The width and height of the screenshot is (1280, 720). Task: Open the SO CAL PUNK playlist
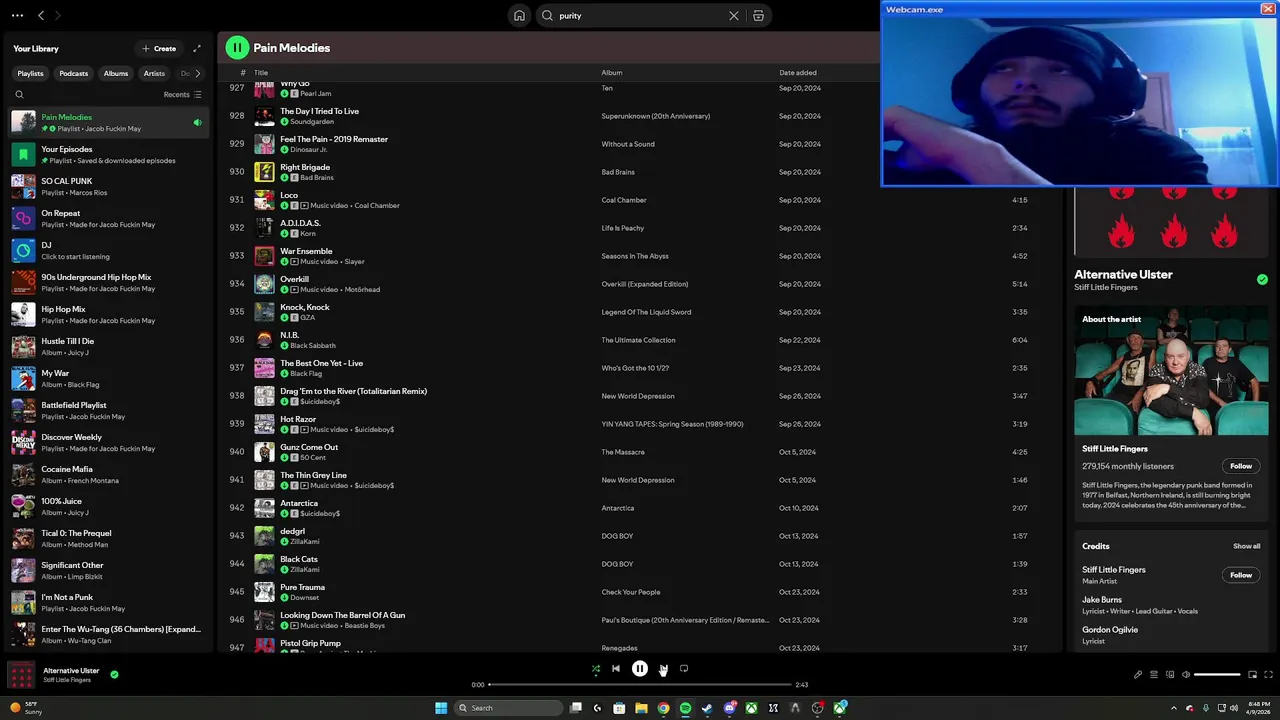point(110,186)
